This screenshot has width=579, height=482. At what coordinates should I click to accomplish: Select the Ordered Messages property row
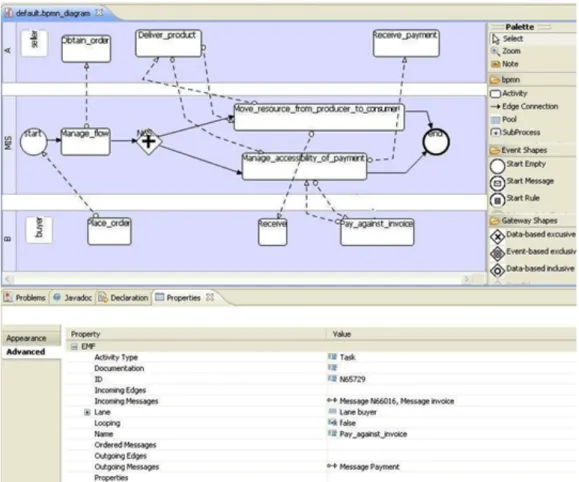coord(321,445)
